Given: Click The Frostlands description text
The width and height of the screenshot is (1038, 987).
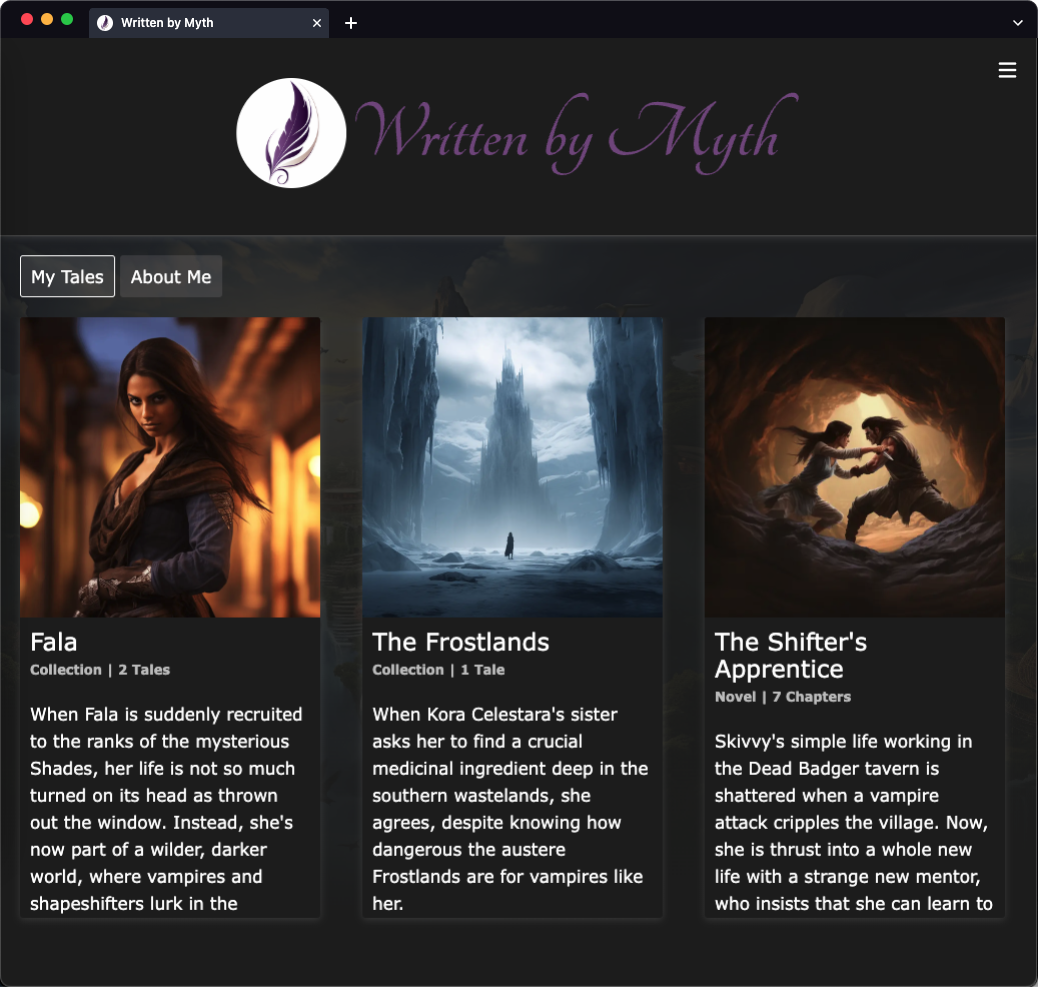Looking at the screenshot, I should [510, 809].
